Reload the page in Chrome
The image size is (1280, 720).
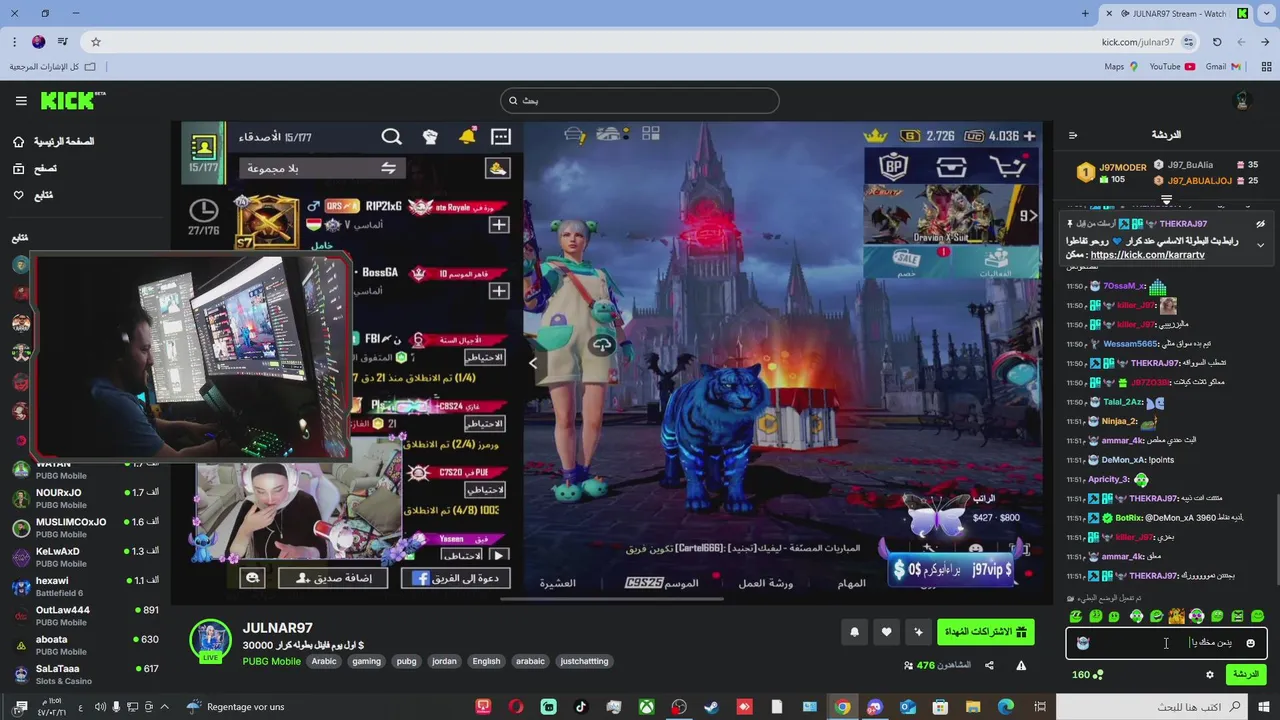click(1217, 42)
